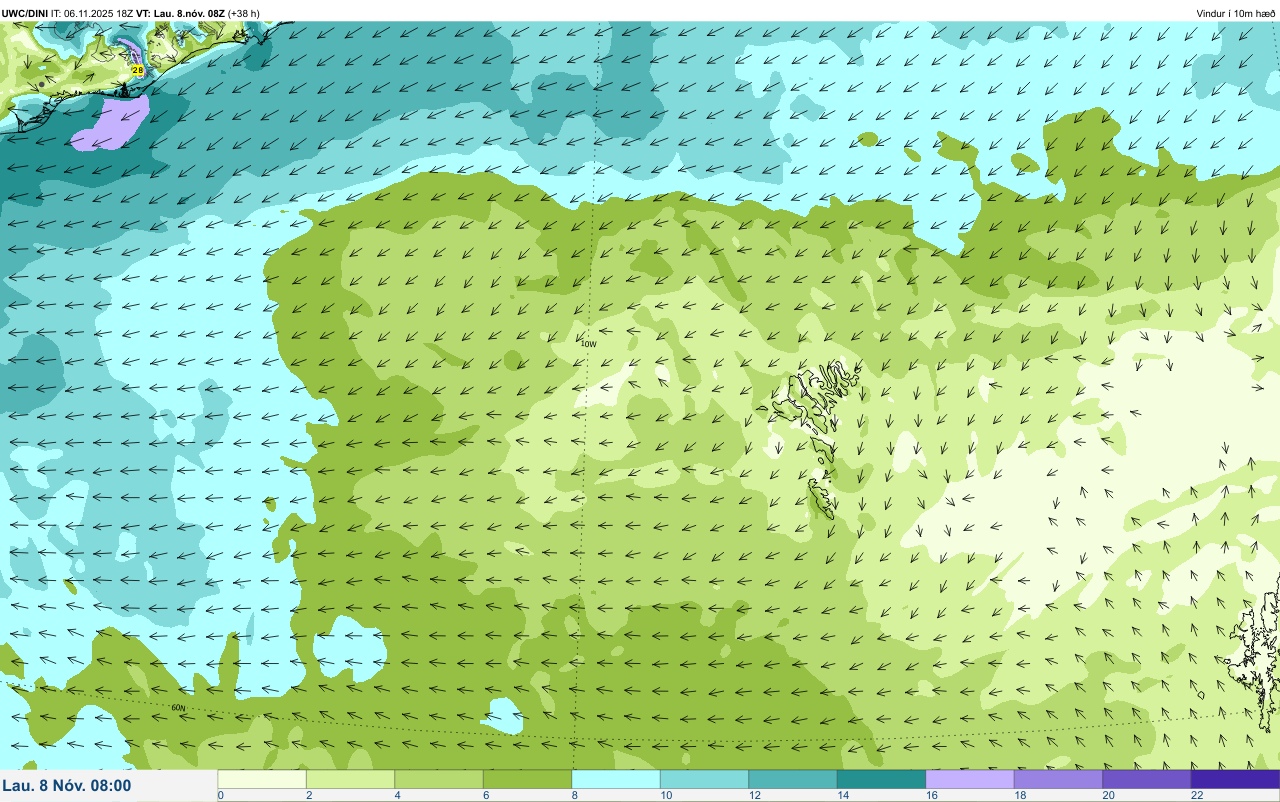Click the 2–4 m/s light green legend swatch
Screen dimensions: 1280x802
tap(350, 779)
